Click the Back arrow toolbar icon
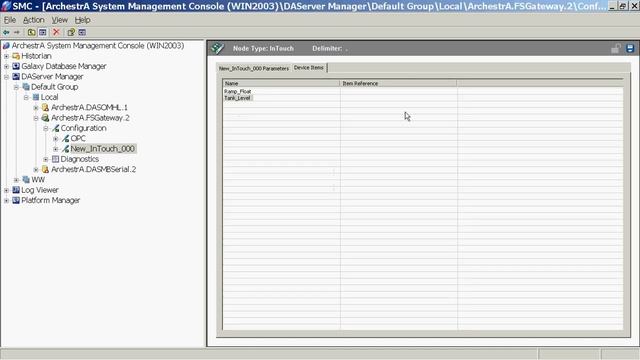 point(6,32)
